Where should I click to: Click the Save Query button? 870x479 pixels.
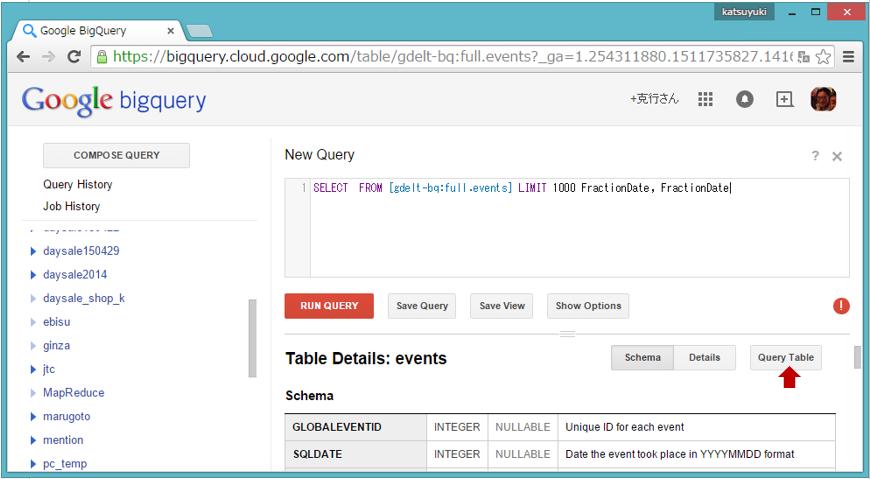(422, 306)
